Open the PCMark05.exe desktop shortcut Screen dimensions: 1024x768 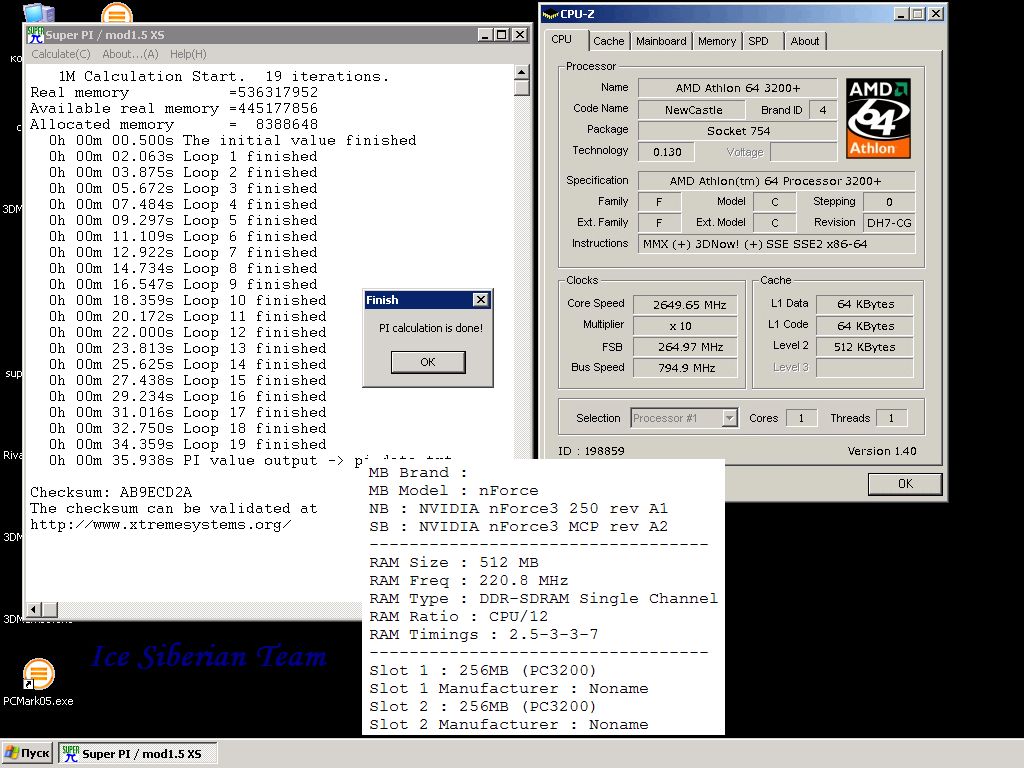tap(38, 682)
